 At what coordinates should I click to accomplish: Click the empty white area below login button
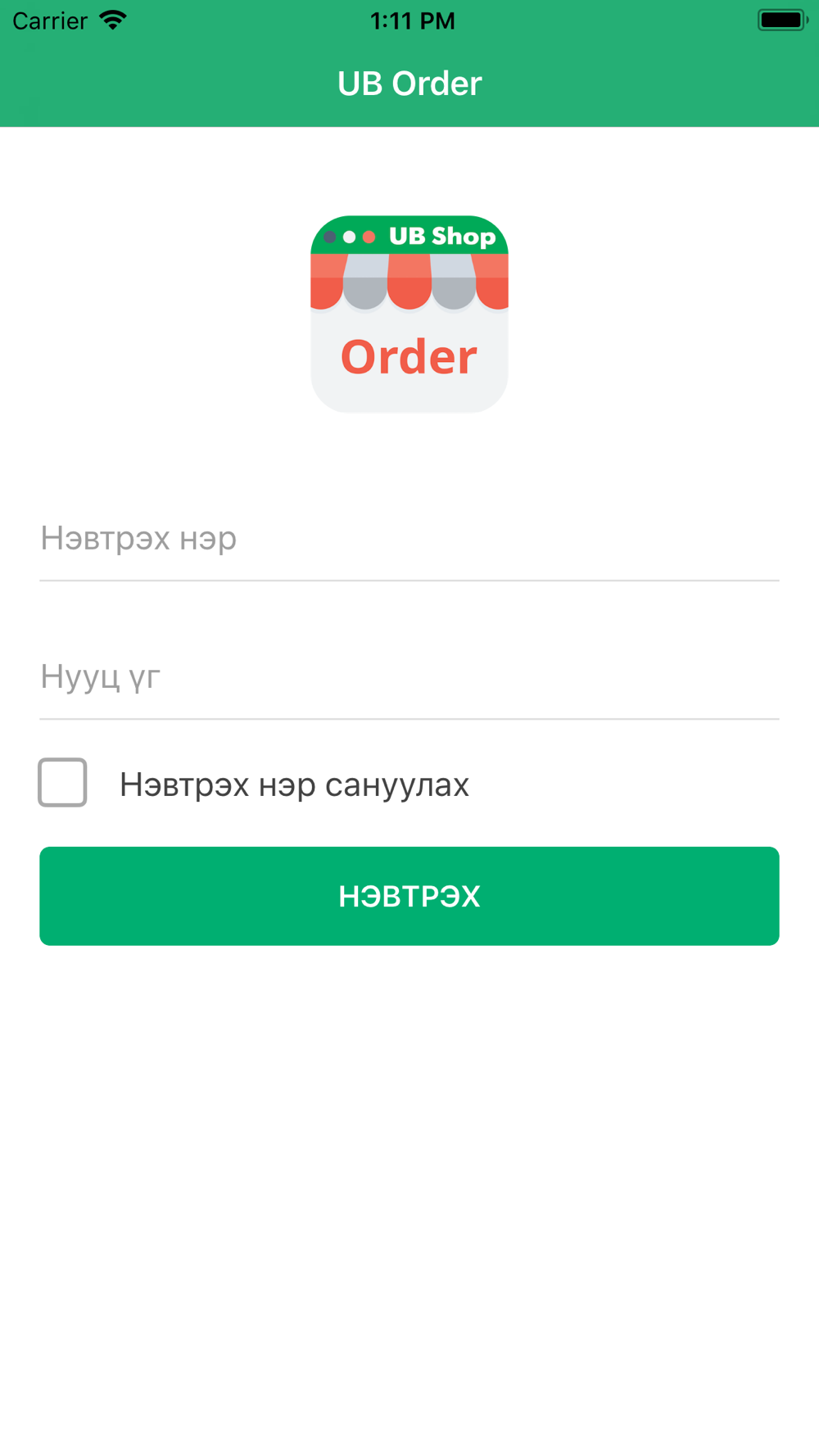point(409,1187)
